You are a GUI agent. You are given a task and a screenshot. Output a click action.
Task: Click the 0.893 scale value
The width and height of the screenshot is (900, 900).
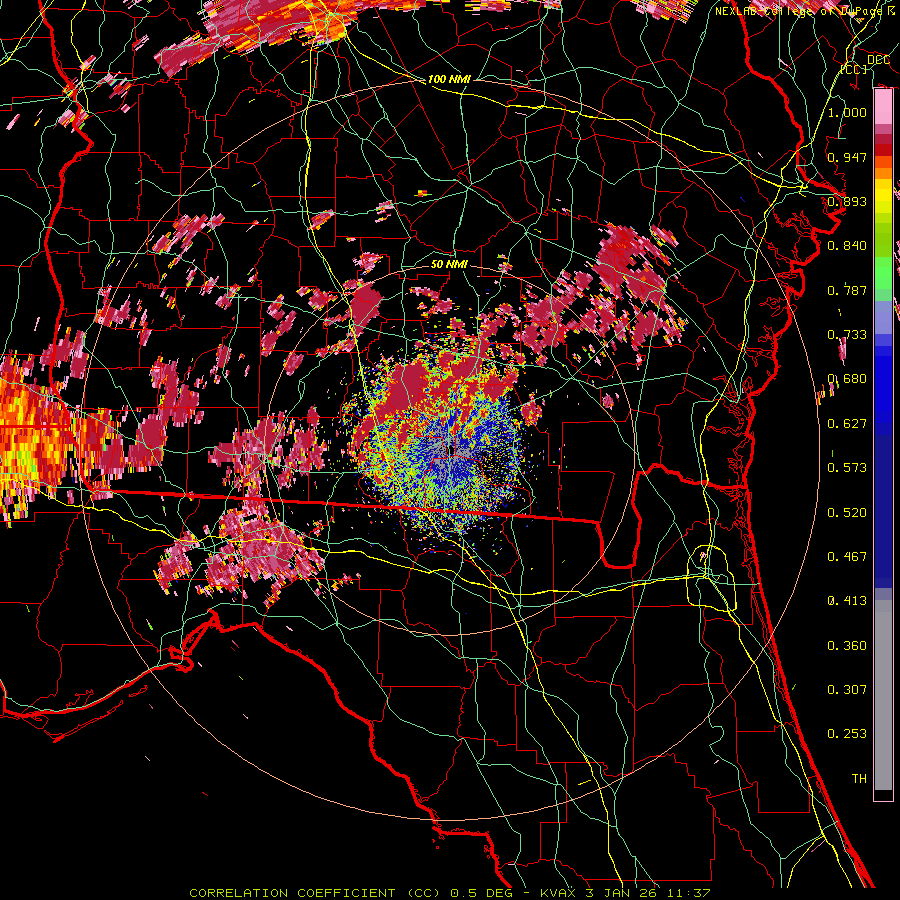pos(847,201)
